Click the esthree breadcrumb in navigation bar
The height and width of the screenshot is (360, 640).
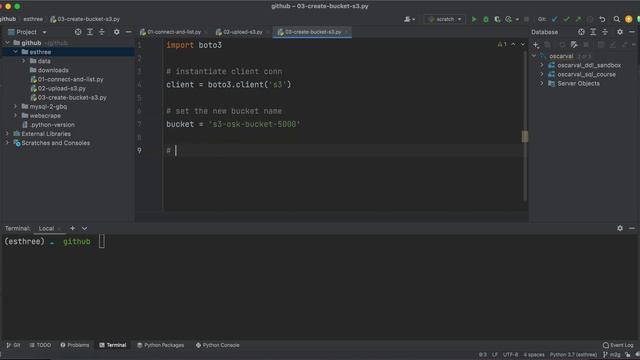33,19
